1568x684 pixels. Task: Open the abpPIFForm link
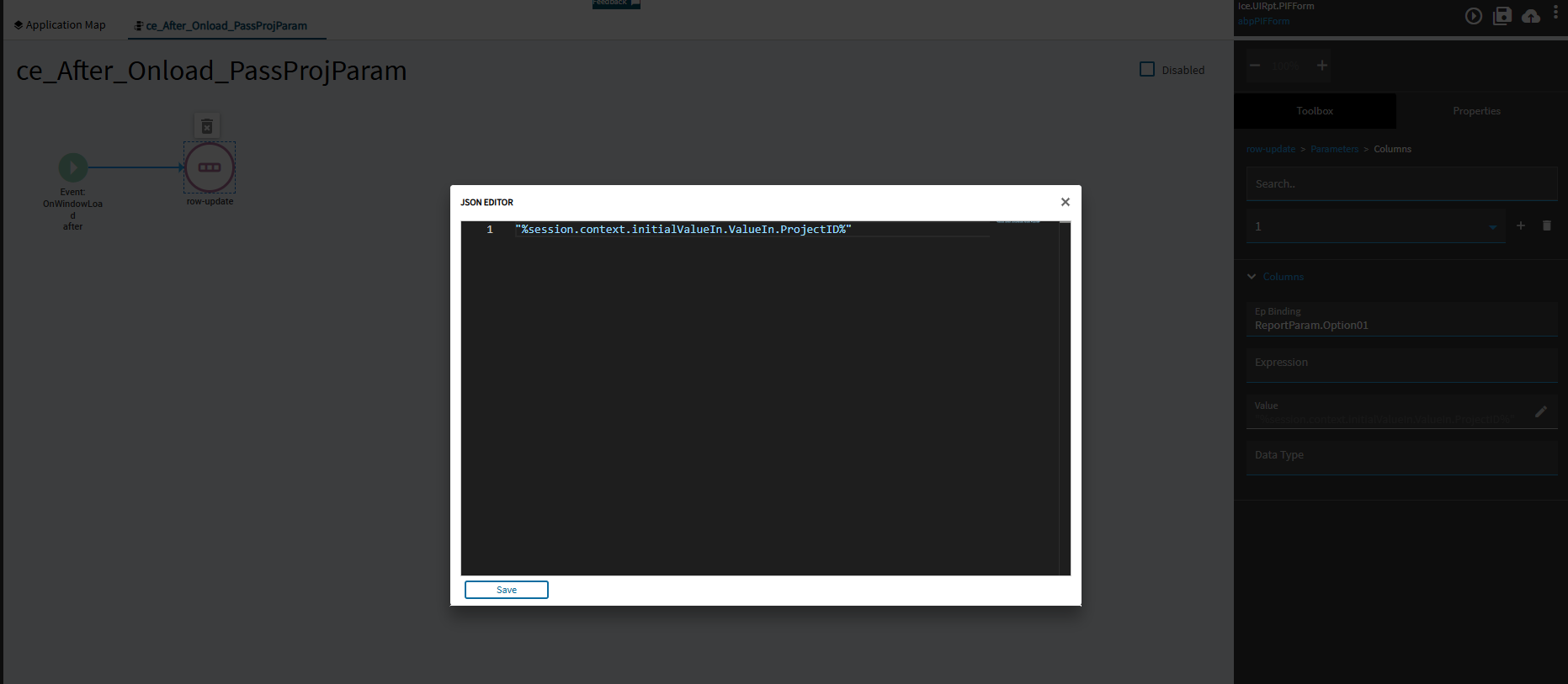point(1263,21)
